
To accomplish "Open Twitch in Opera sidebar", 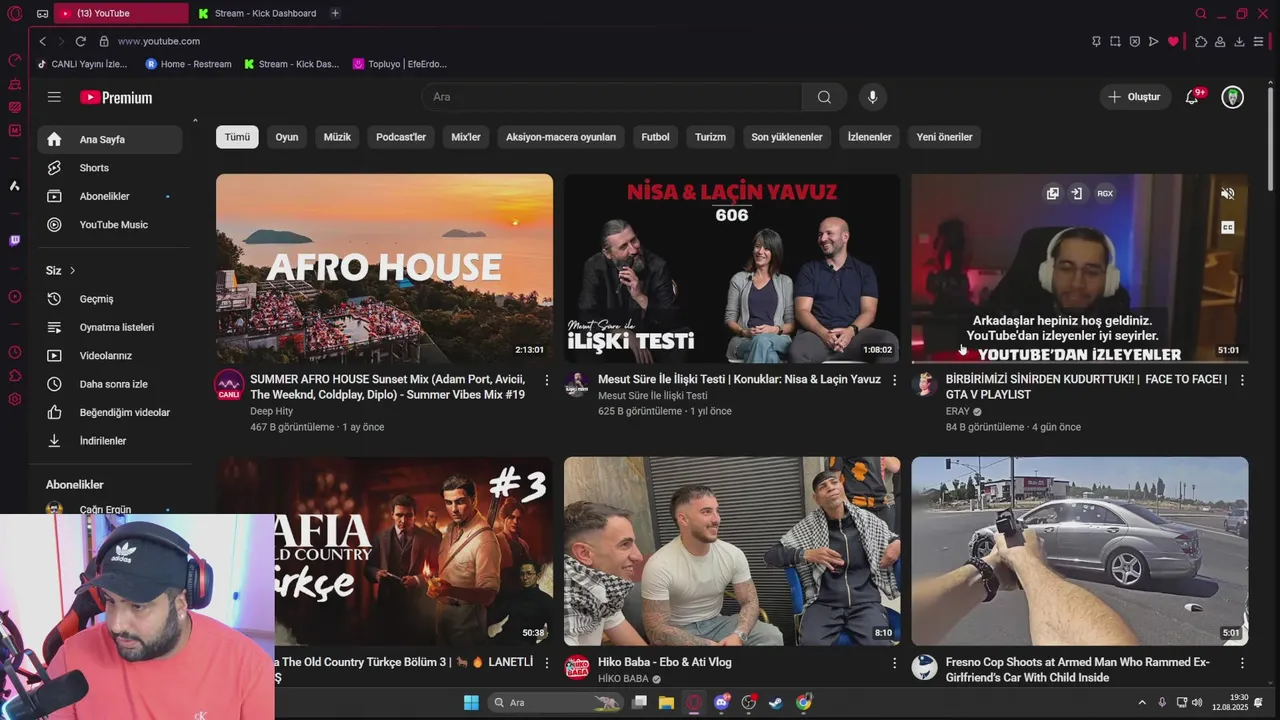I will (x=14, y=240).
